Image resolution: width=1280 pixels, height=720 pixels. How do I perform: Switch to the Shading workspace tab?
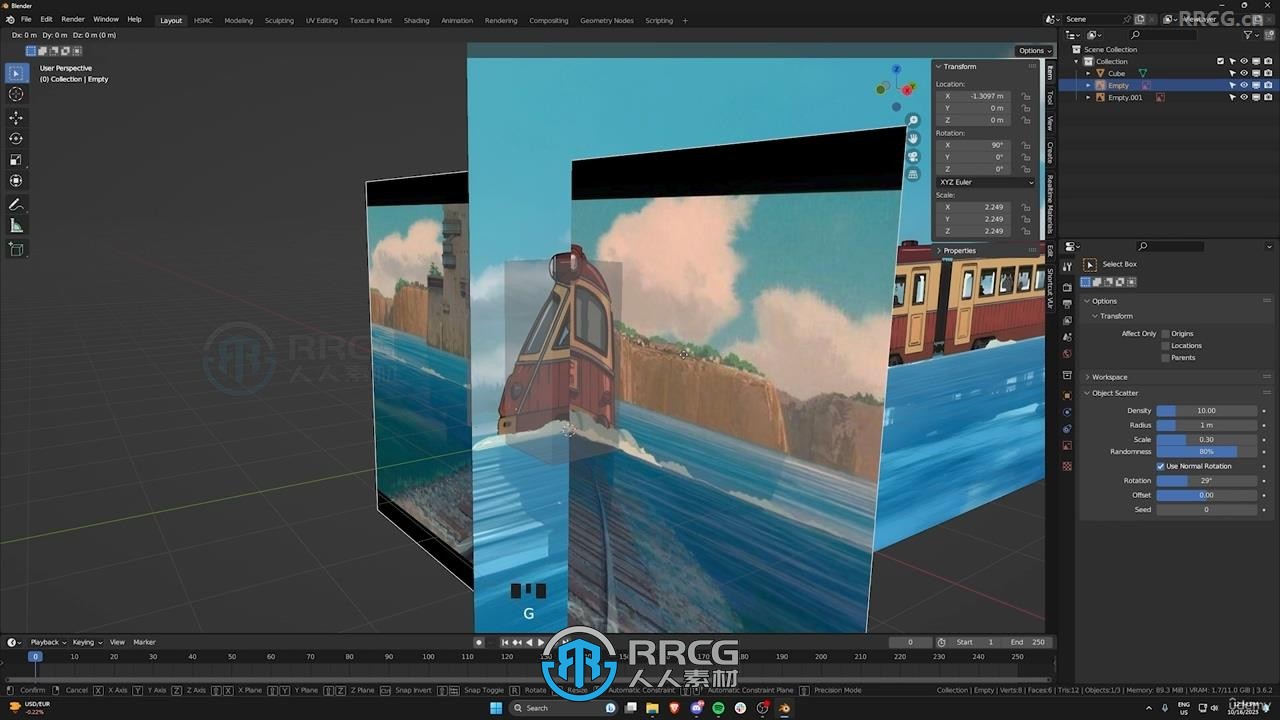coord(416,20)
